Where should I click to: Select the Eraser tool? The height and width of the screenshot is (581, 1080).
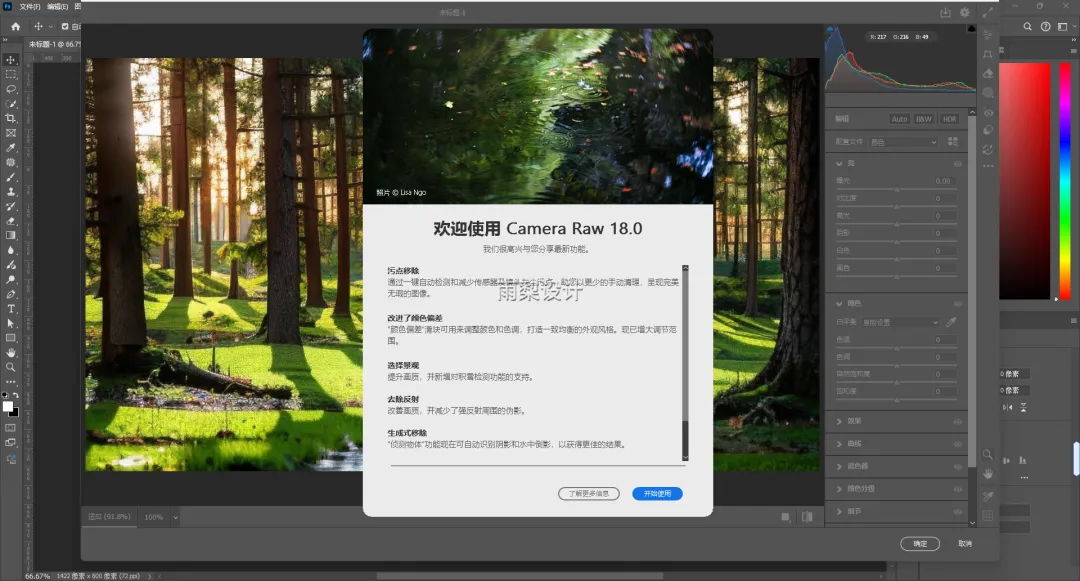click(x=10, y=221)
